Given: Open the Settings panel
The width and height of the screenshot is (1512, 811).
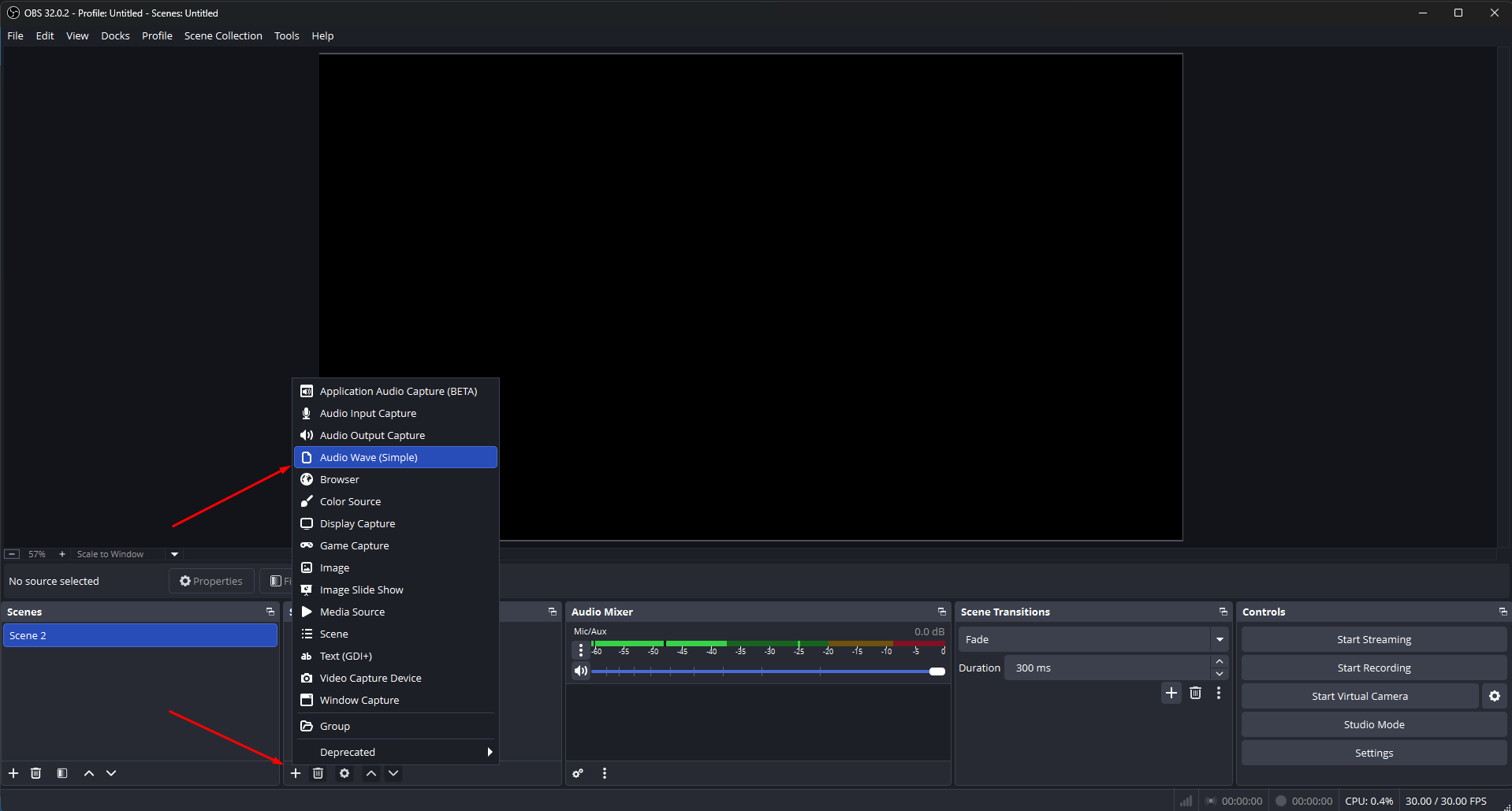Looking at the screenshot, I should coord(1373,752).
